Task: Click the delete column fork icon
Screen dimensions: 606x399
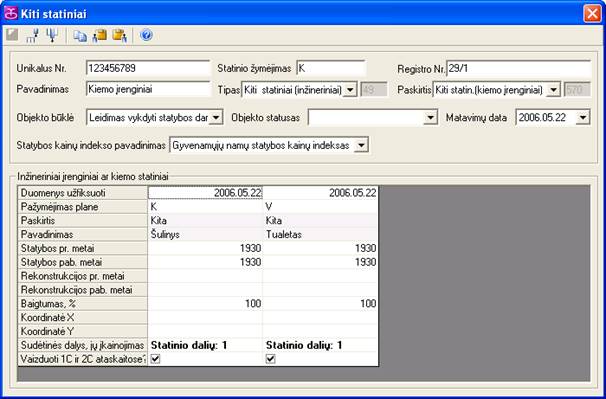Action: coord(52,35)
